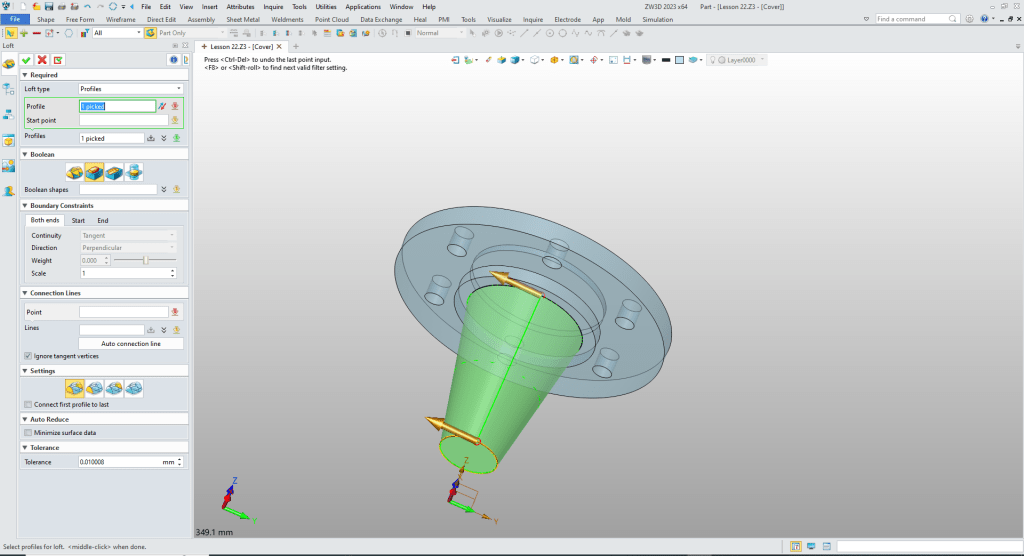Open the Layer0000 layer dropdown
1024x556 pixels.
point(739,60)
